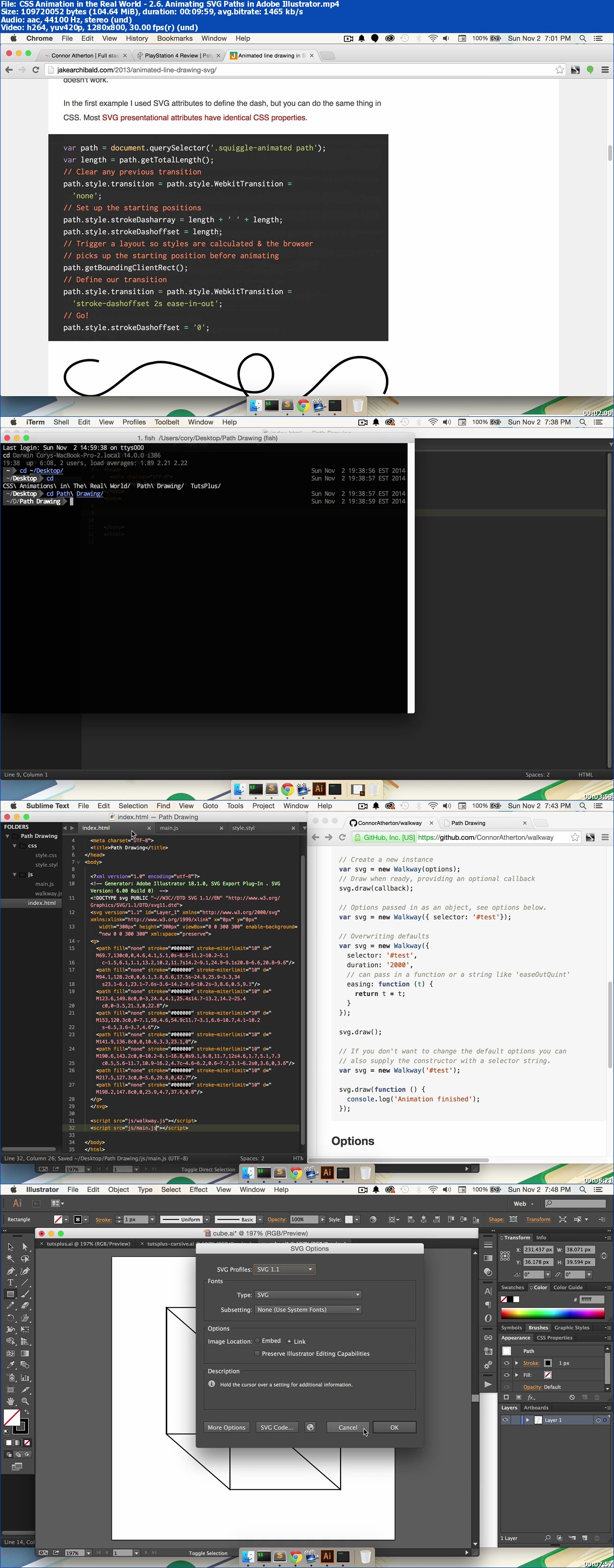Select the Gradient tool
This screenshot has width=614, height=1568.
(x=25, y=1353)
